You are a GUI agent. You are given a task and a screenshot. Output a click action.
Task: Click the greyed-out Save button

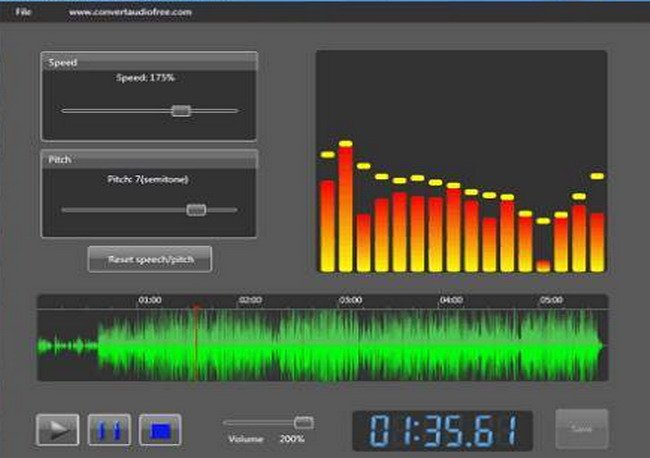tap(581, 429)
